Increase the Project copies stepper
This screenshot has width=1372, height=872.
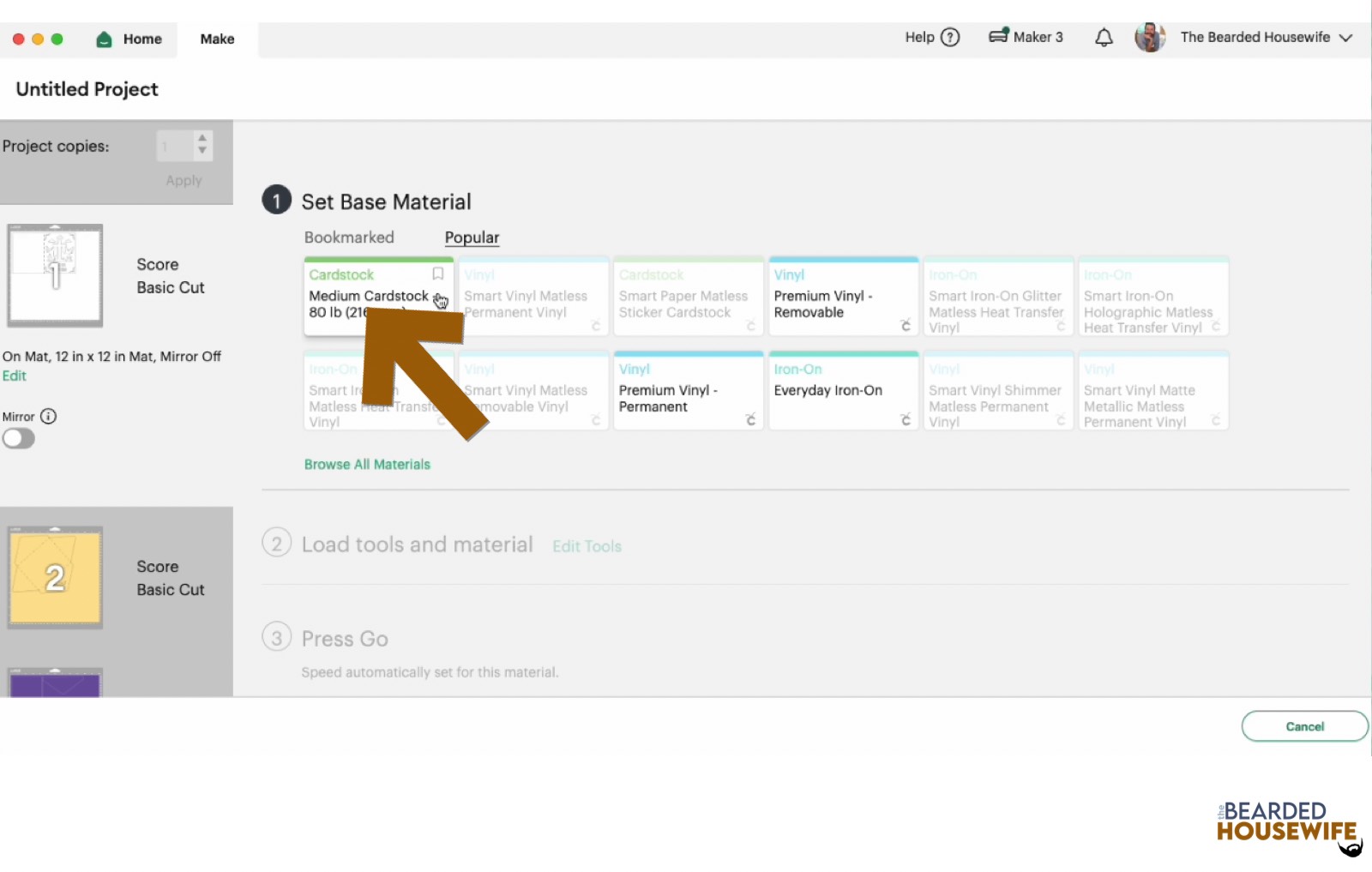coord(202,137)
